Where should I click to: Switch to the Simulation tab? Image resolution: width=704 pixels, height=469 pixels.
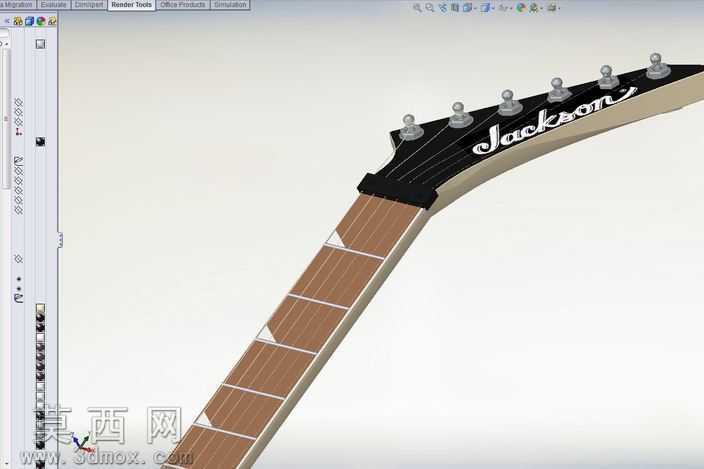click(230, 4)
